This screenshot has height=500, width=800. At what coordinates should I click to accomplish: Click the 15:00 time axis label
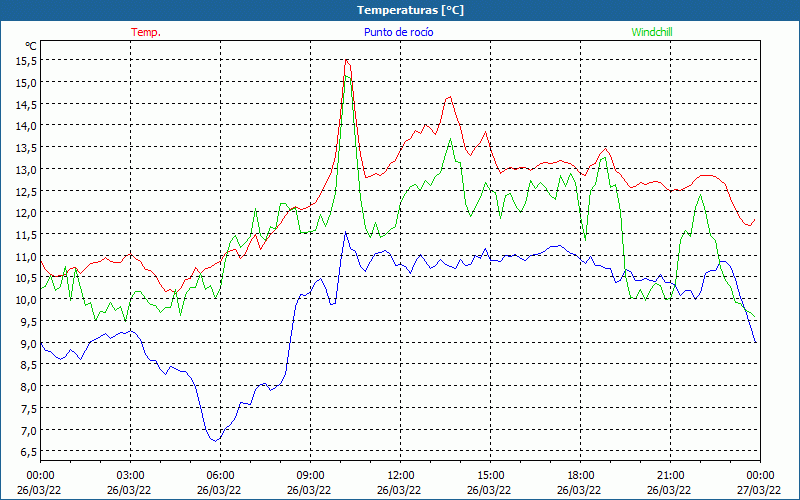pos(491,476)
